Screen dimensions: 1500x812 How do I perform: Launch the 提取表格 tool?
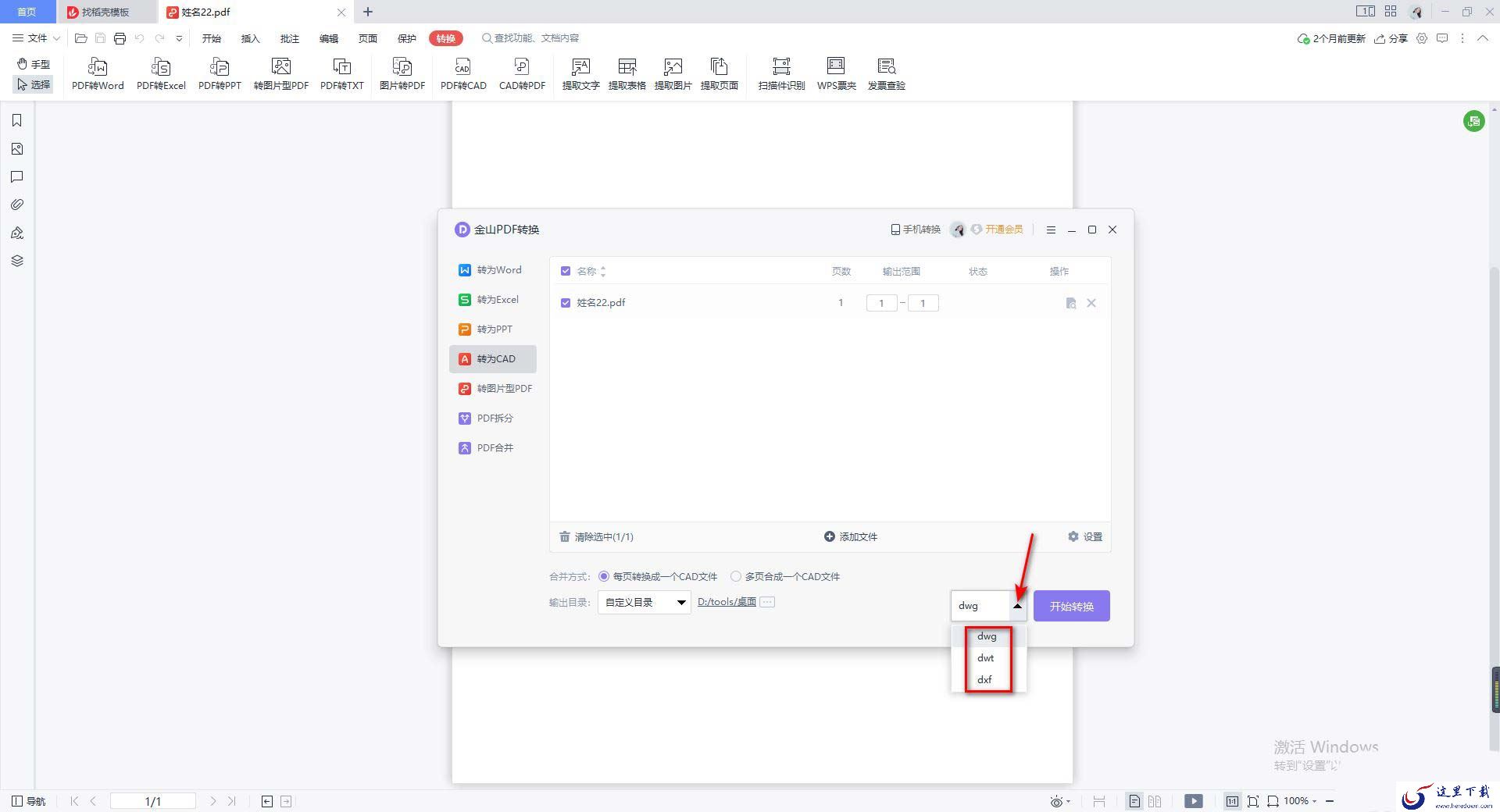[627, 74]
